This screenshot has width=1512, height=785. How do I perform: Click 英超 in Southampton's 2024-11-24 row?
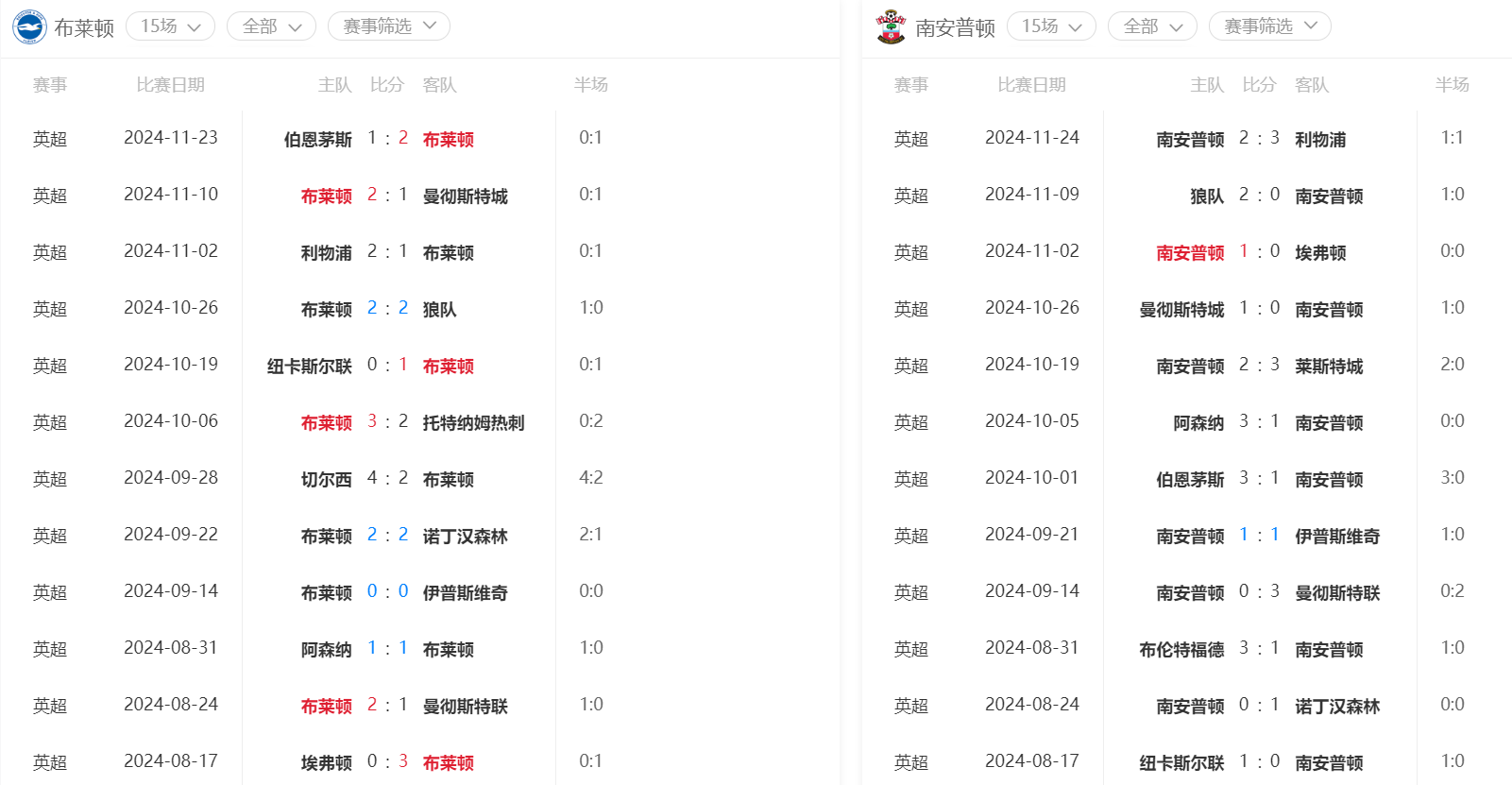coord(911,140)
